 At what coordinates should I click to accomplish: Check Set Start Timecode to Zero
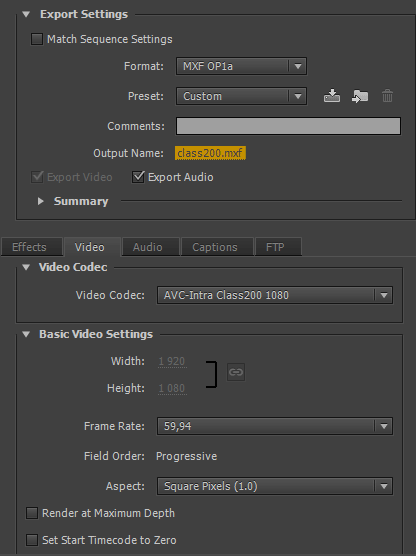(x=32, y=540)
